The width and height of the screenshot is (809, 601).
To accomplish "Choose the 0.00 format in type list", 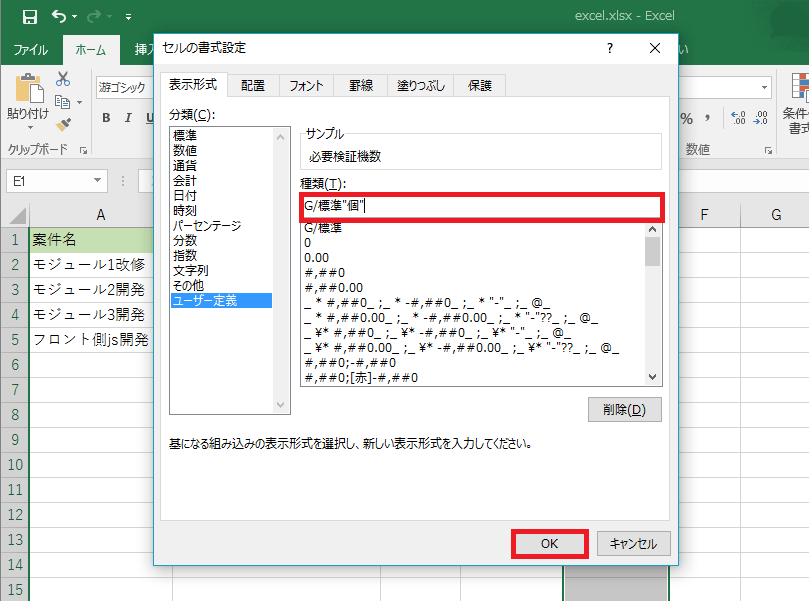I will pyautogui.click(x=474, y=257).
